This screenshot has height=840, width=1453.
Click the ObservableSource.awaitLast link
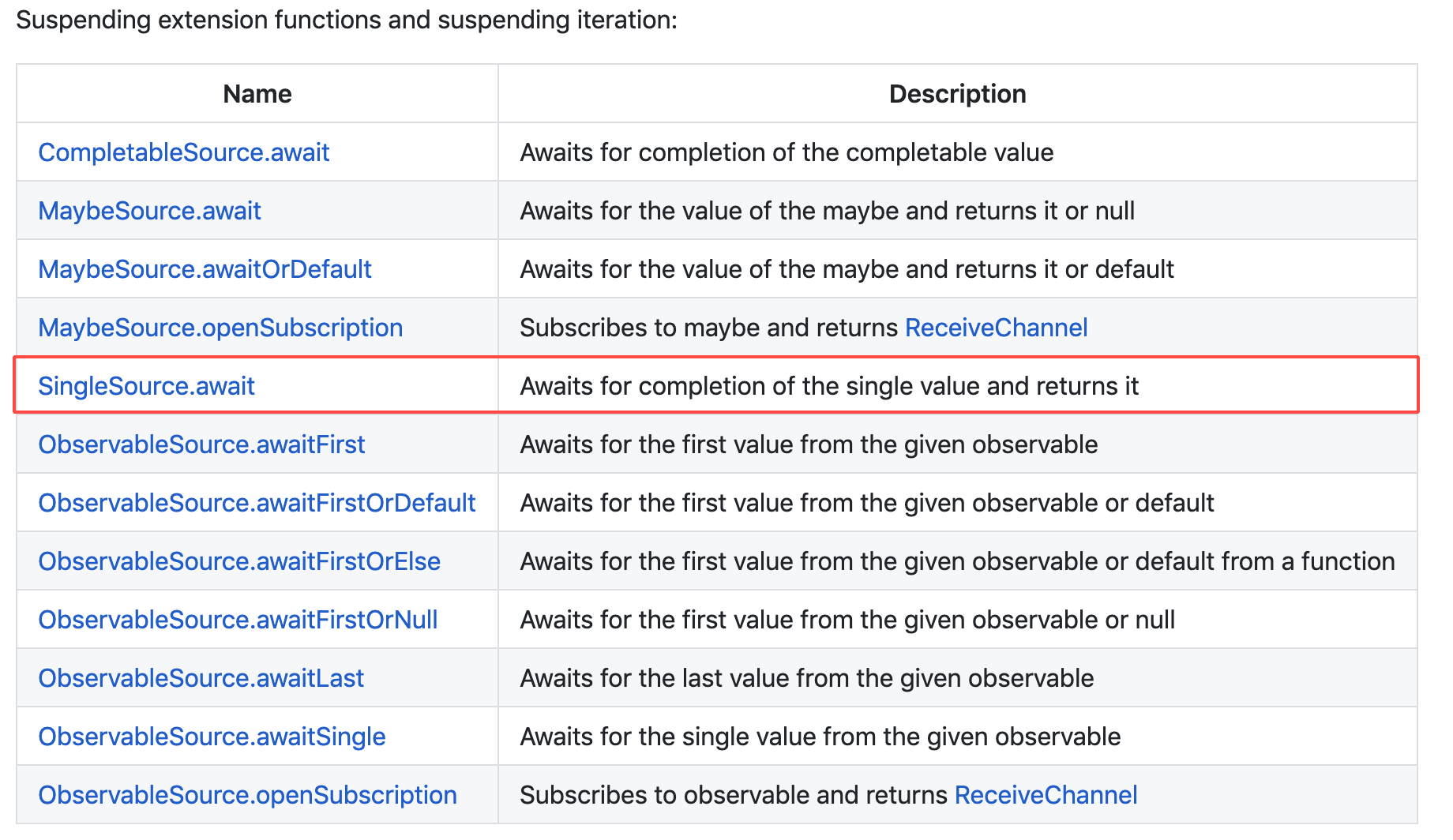[x=201, y=678]
